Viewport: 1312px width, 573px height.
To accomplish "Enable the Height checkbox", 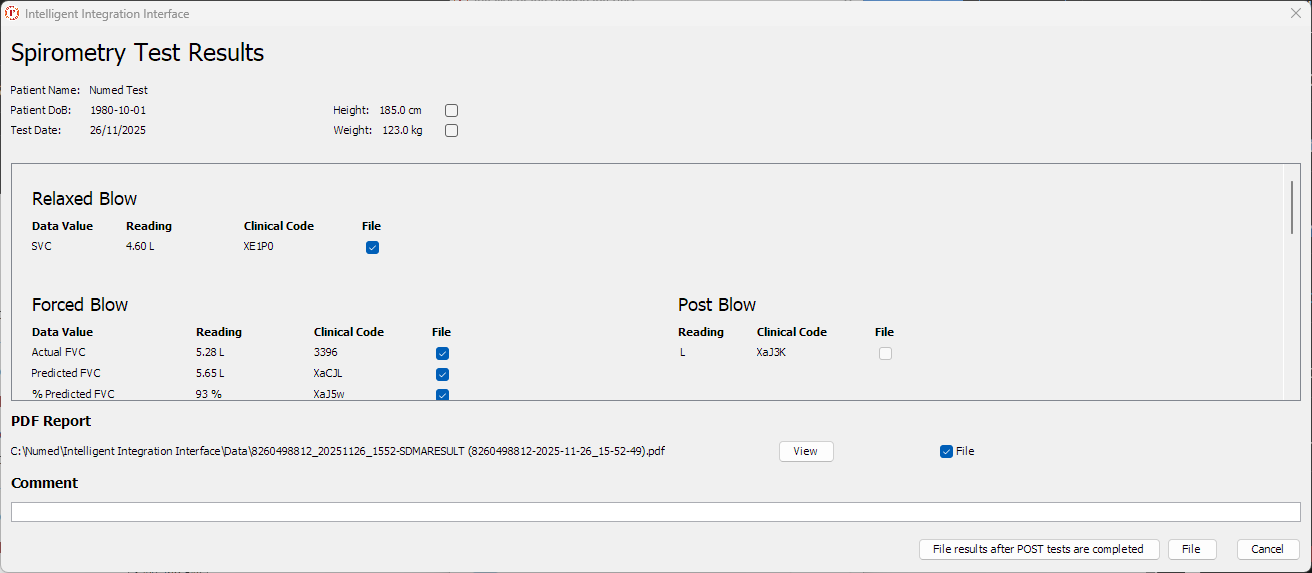I will coord(451,110).
